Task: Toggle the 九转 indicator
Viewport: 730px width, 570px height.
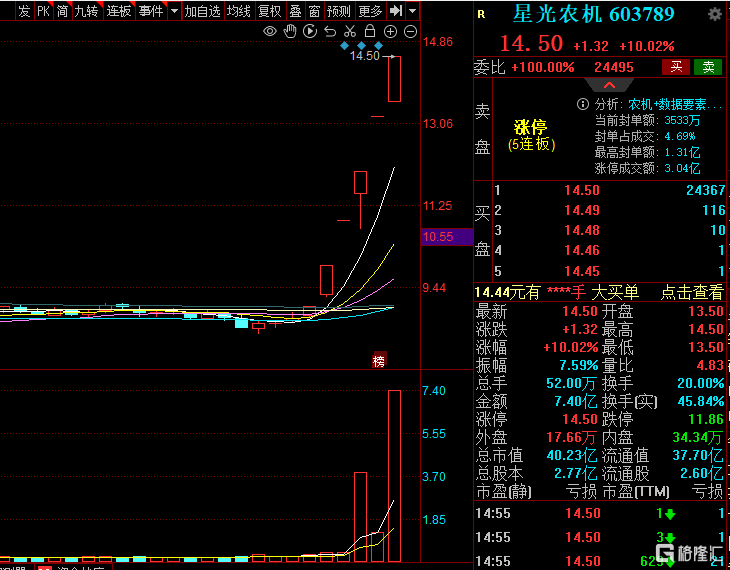Action: [86, 11]
